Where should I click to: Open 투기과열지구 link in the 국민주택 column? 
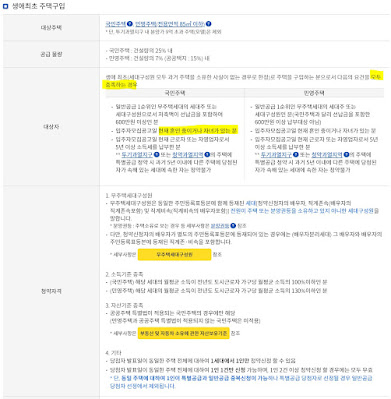click(x=137, y=155)
